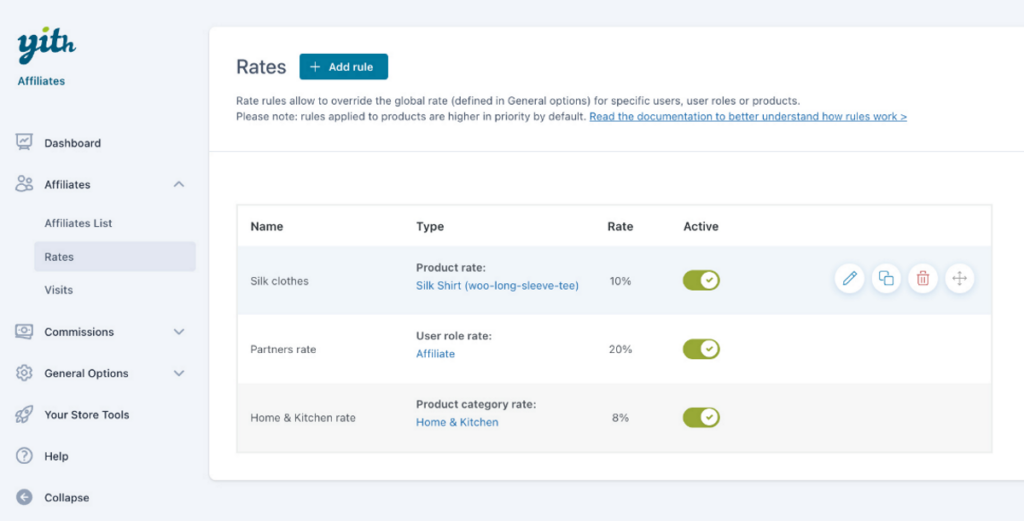The image size is (1024, 521).
Task: Duplicate the Silk clothes rule
Action: click(x=886, y=279)
